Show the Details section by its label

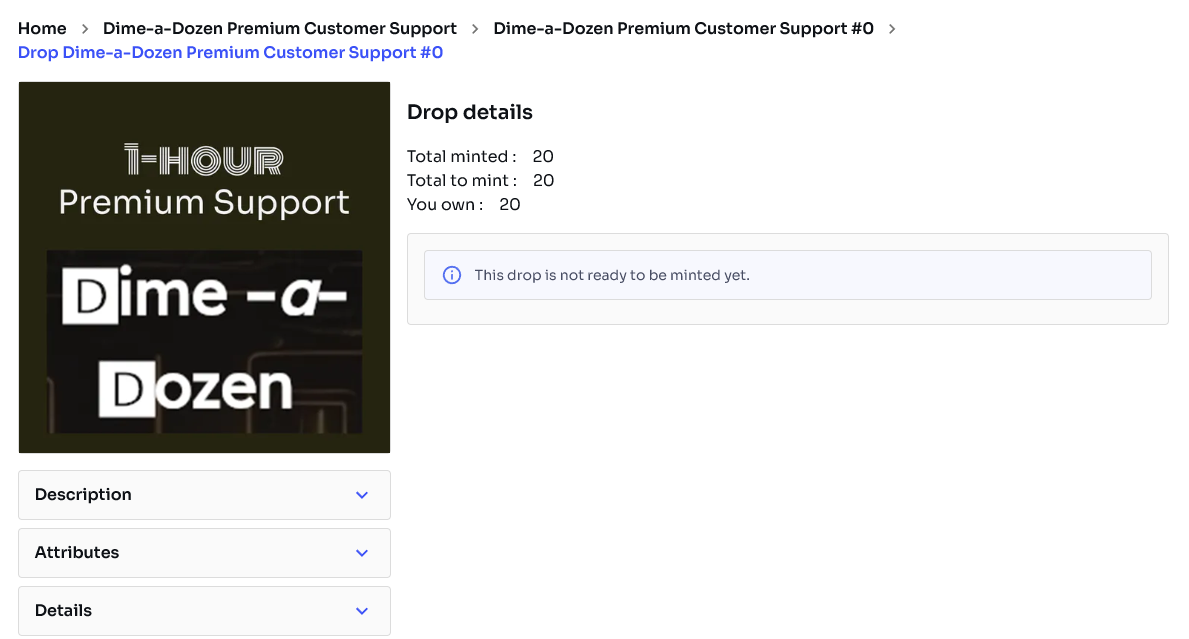click(63, 611)
